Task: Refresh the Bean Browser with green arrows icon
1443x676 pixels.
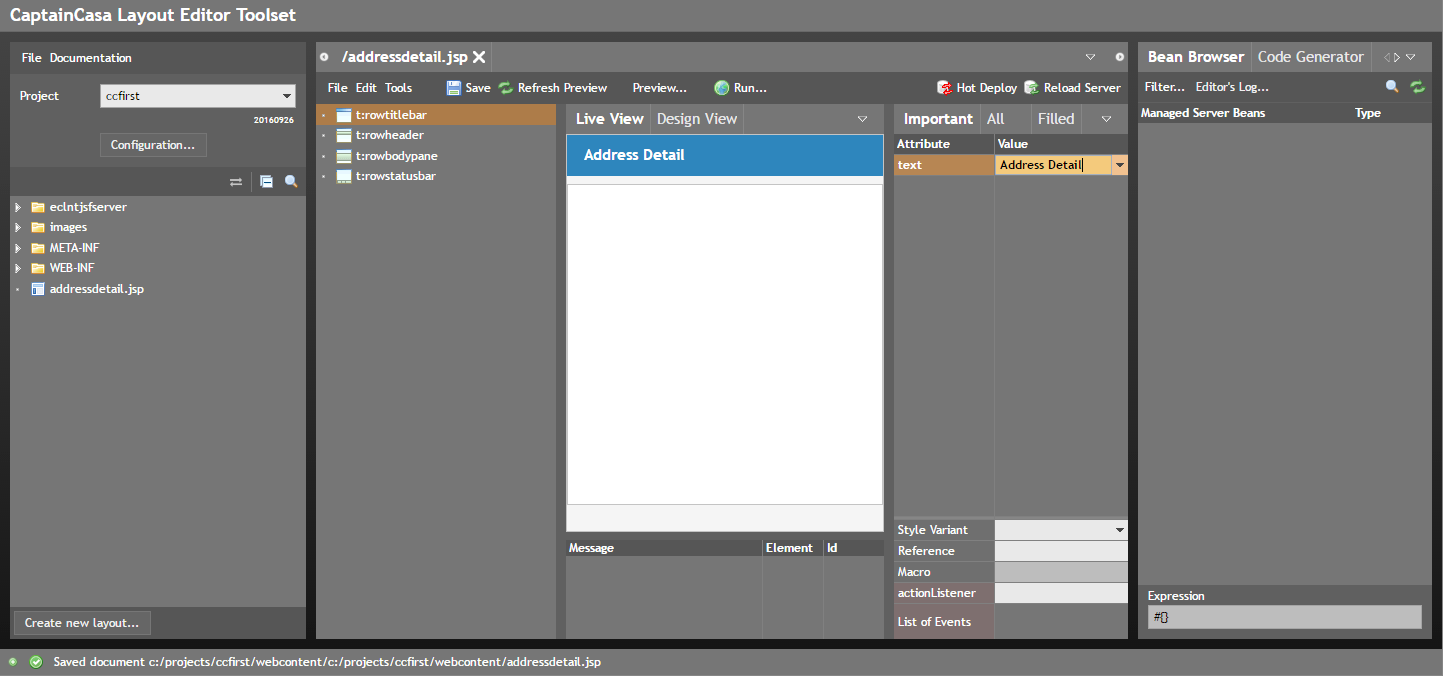Action: click(x=1417, y=87)
